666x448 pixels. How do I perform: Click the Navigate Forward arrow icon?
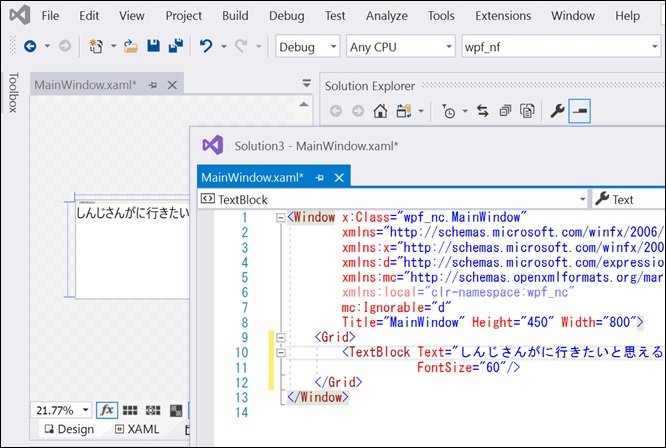(x=65, y=46)
